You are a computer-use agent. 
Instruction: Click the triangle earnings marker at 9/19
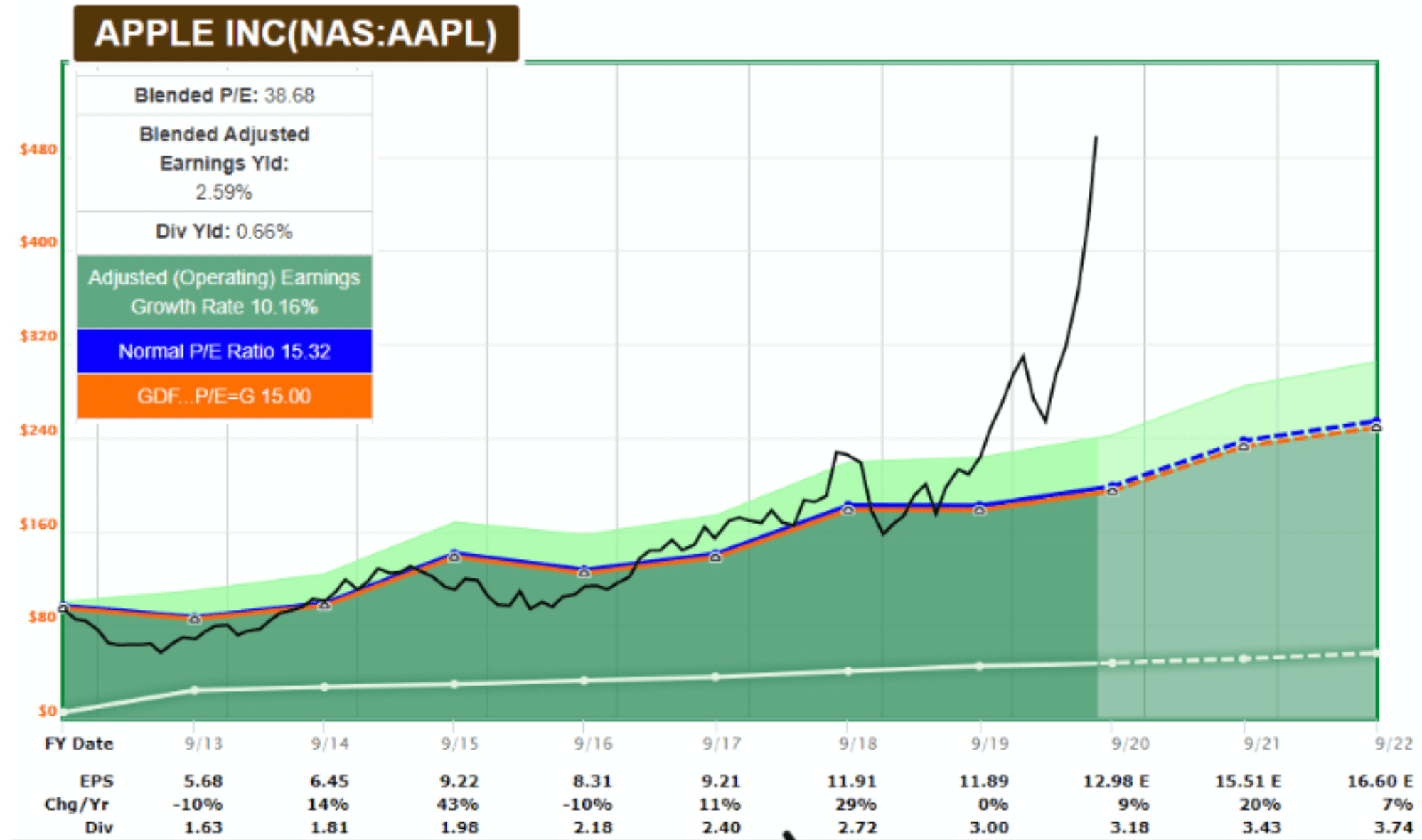click(x=979, y=510)
